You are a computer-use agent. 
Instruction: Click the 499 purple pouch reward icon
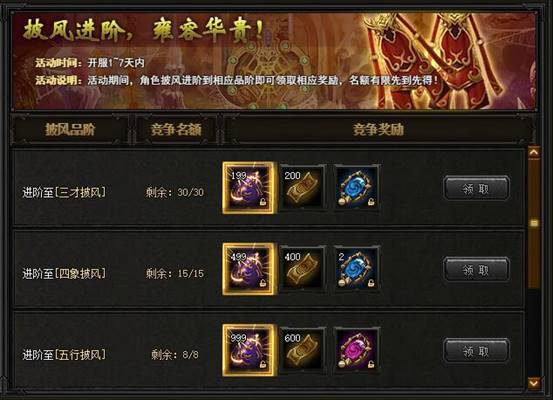click(249, 269)
